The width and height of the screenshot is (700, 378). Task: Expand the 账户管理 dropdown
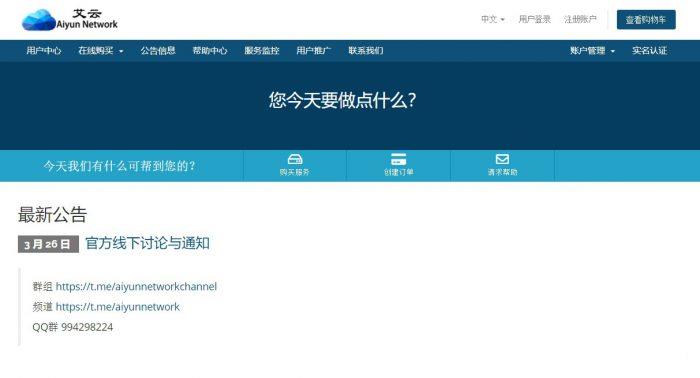pos(592,50)
